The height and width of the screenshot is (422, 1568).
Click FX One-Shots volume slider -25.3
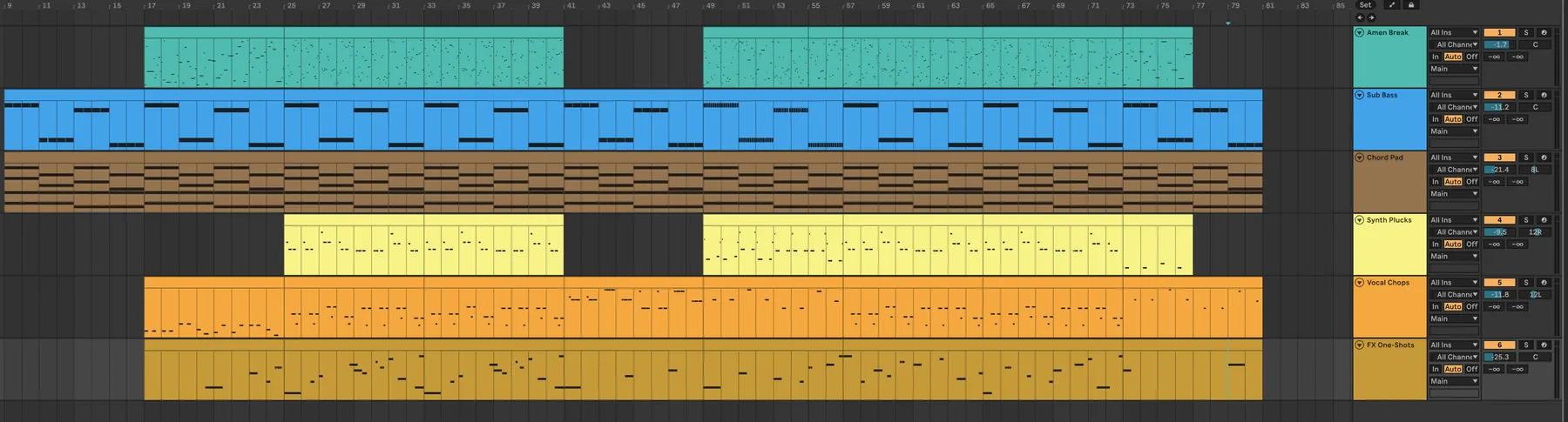point(1499,357)
